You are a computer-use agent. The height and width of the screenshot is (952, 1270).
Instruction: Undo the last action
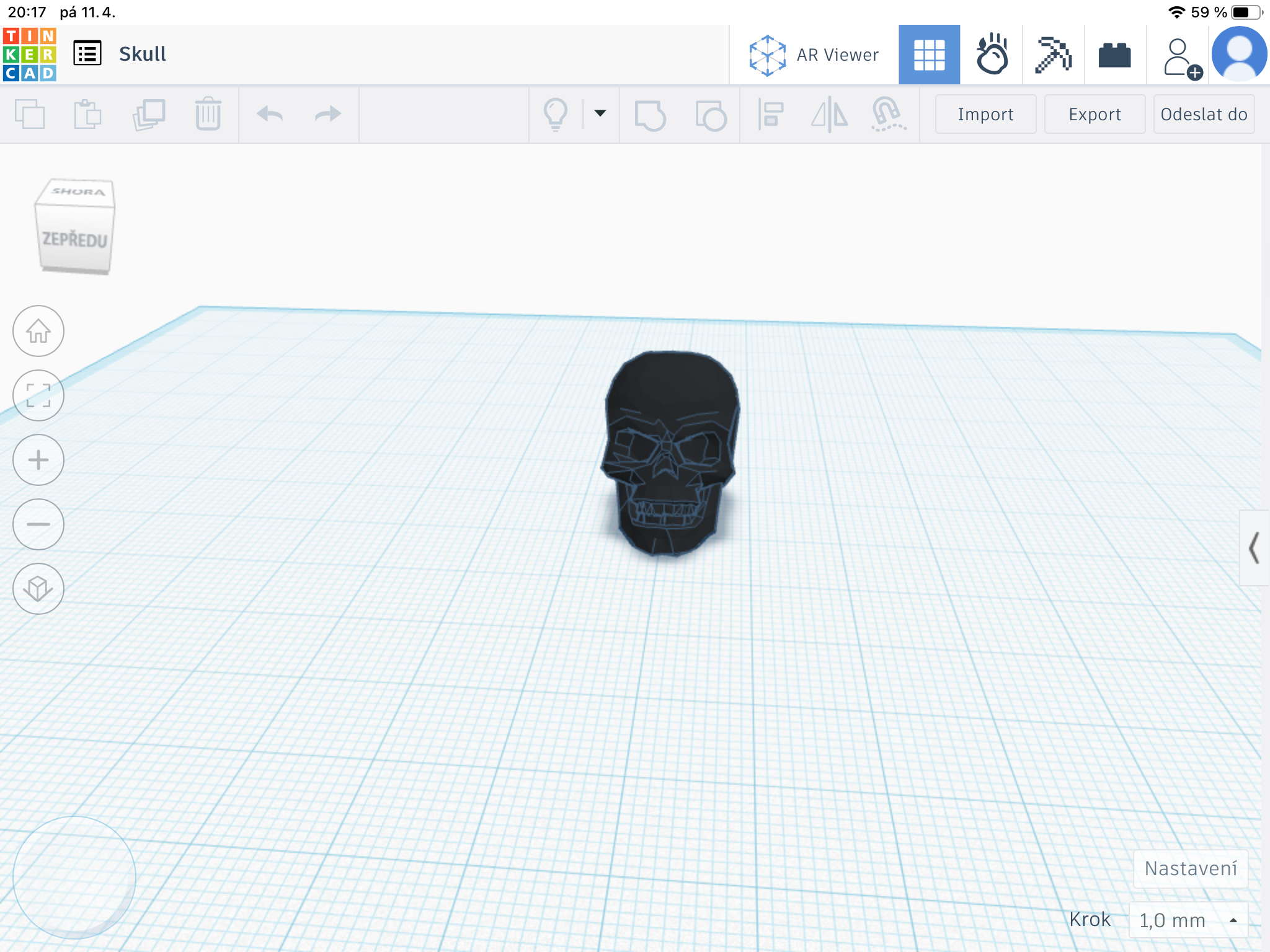270,114
